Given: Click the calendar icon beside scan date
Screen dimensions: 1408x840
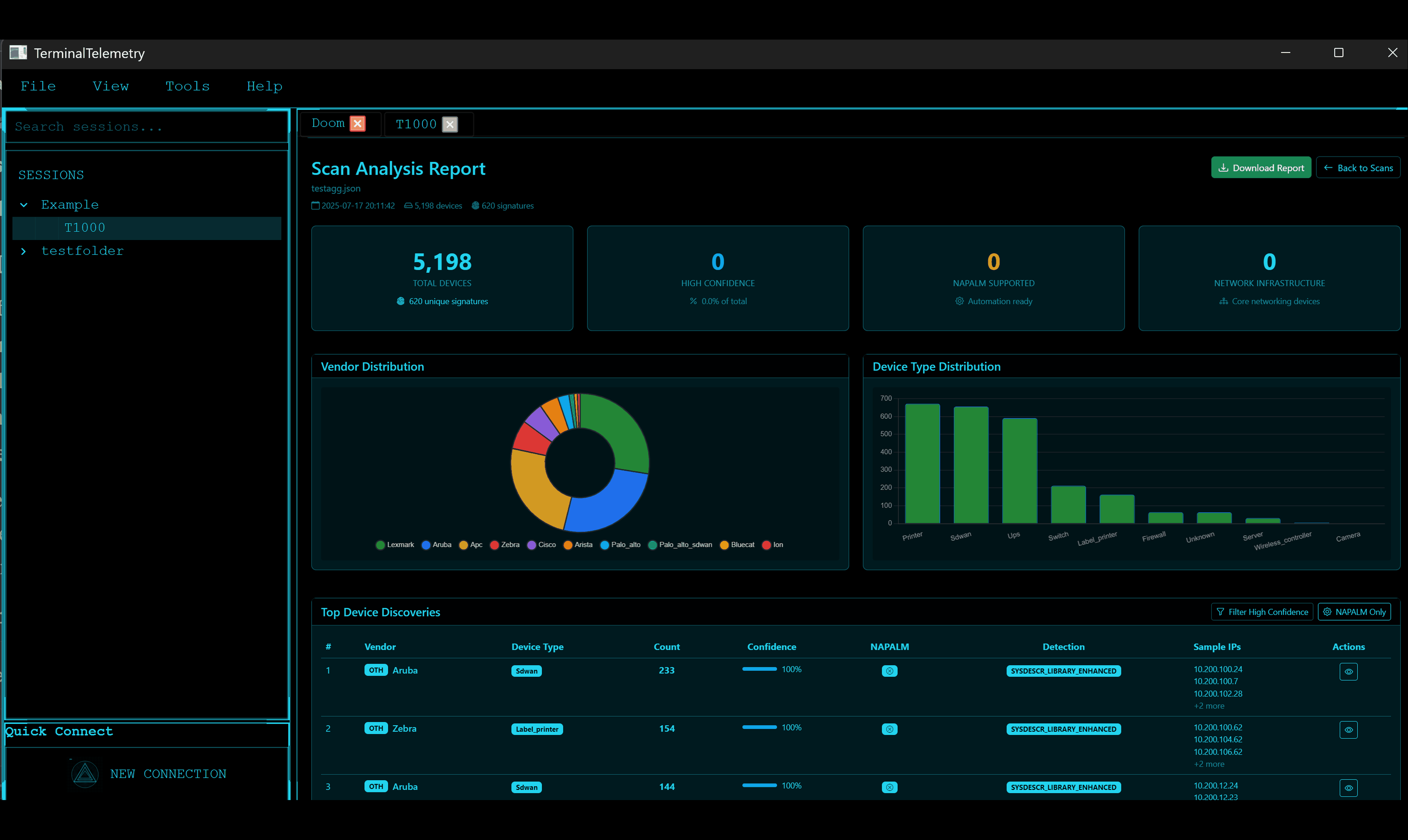Looking at the screenshot, I should pos(315,206).
